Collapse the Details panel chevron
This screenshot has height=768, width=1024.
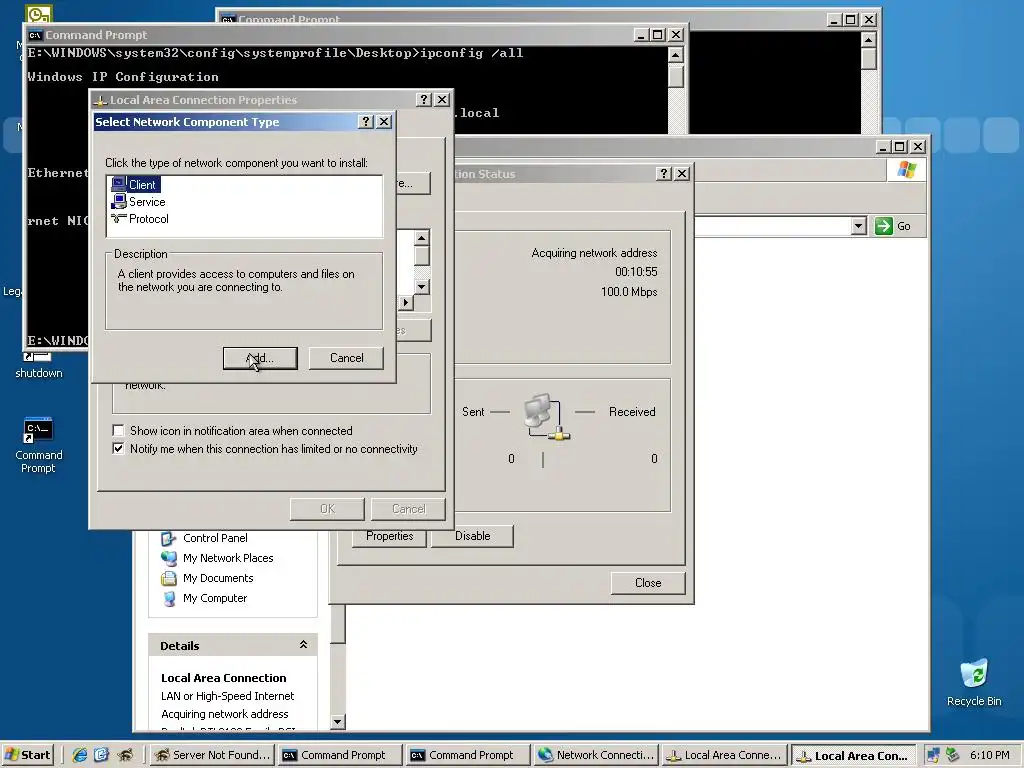(x=303, y=645)
